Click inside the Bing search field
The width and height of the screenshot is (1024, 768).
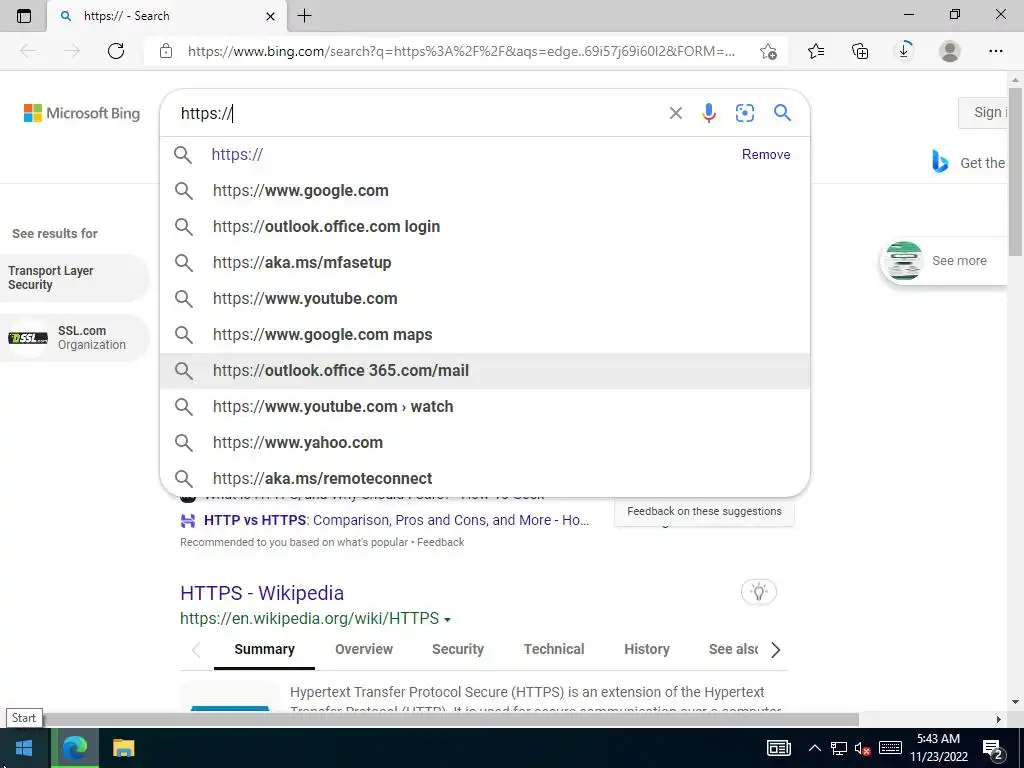pos(418,113)
